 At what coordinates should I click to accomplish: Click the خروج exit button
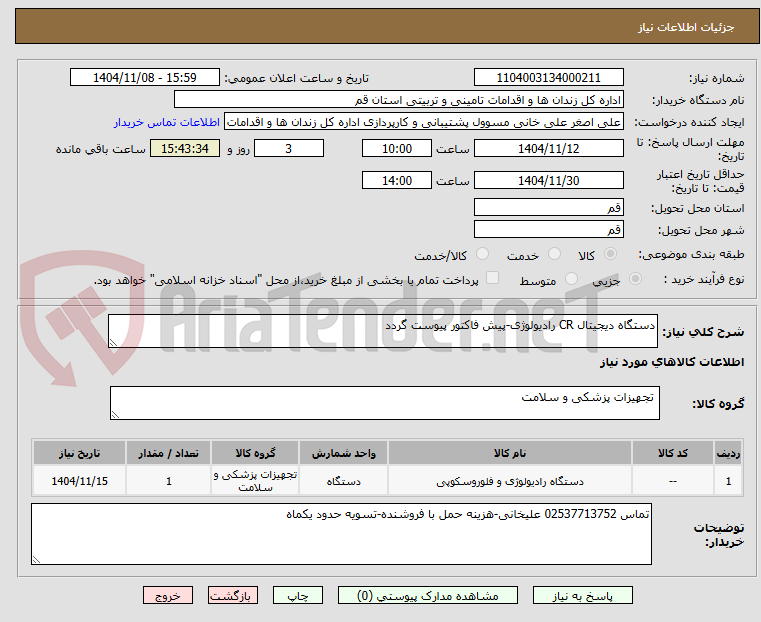coord(168,595)
